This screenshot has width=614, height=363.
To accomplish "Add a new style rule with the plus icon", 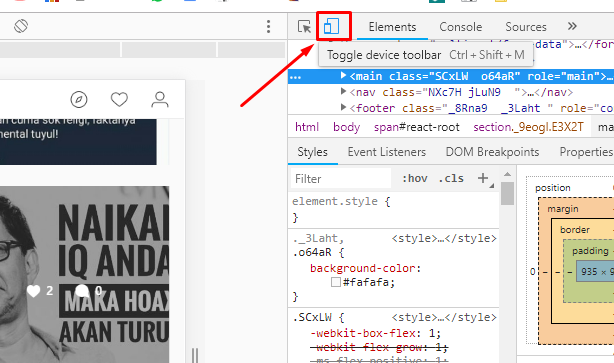I will tap(483, 178).
